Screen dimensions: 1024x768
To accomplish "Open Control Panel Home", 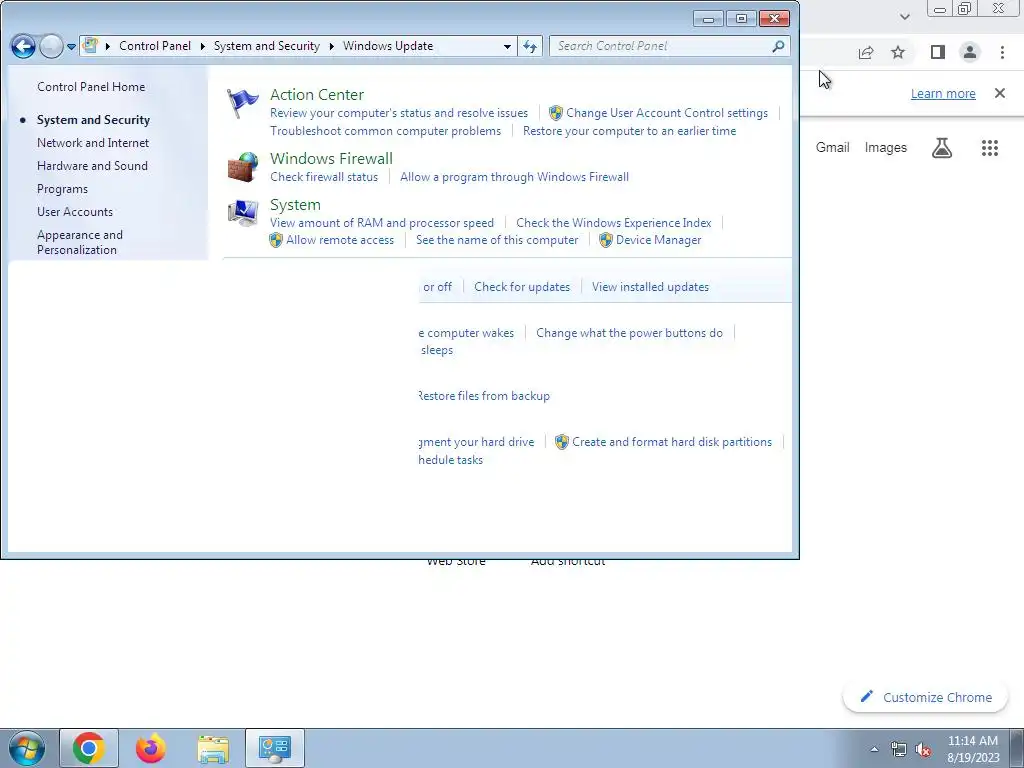I will (91, 87).
